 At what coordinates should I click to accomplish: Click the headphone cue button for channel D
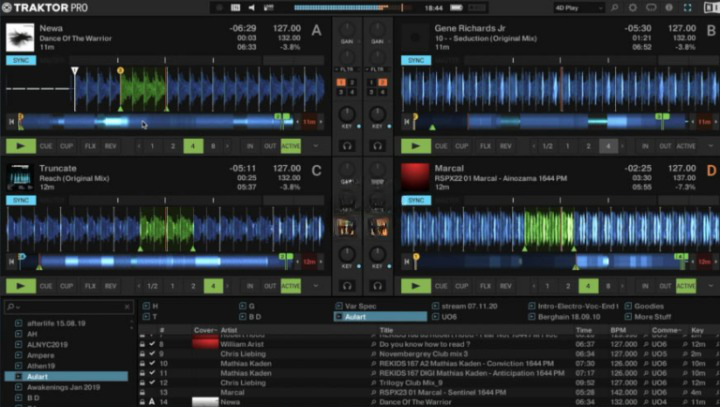click(377, 286)
